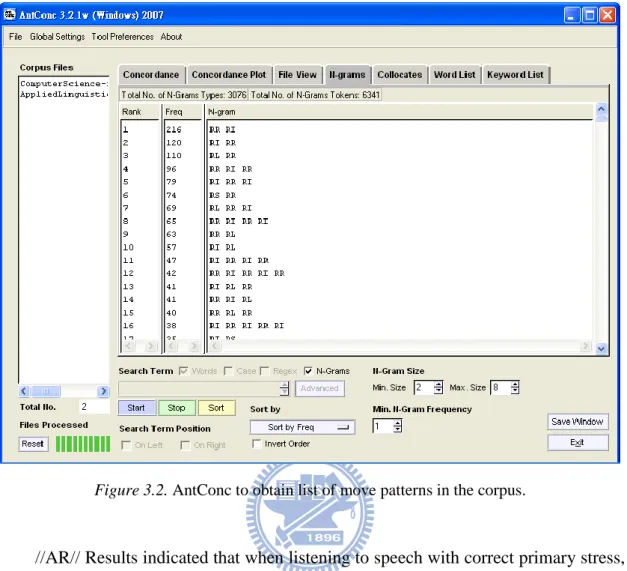Viewport: 627px width, 571px height.
Task: Maximize the AntConc window
Action: pyautogui.click(x=589, y=15)
